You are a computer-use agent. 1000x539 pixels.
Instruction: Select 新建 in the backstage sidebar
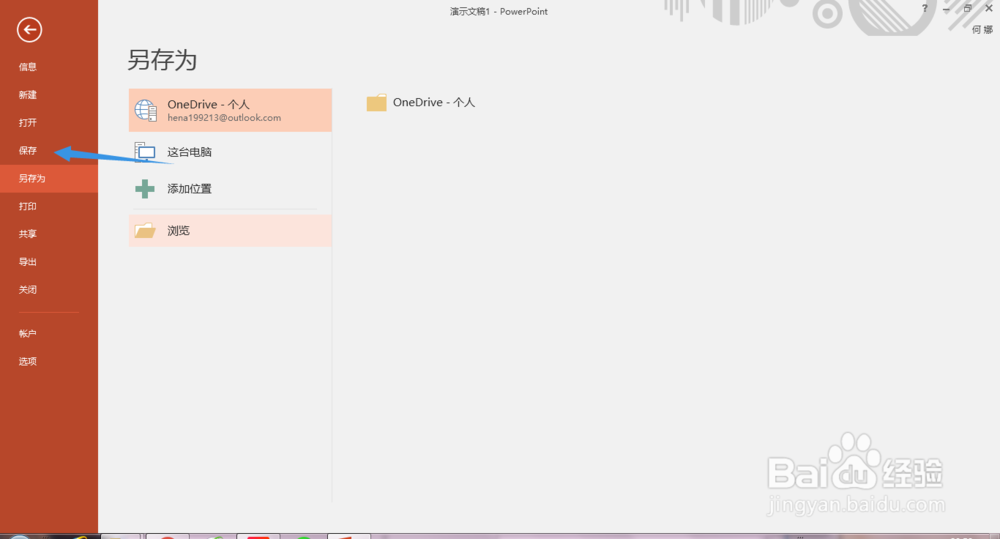[x=27, y=95]
